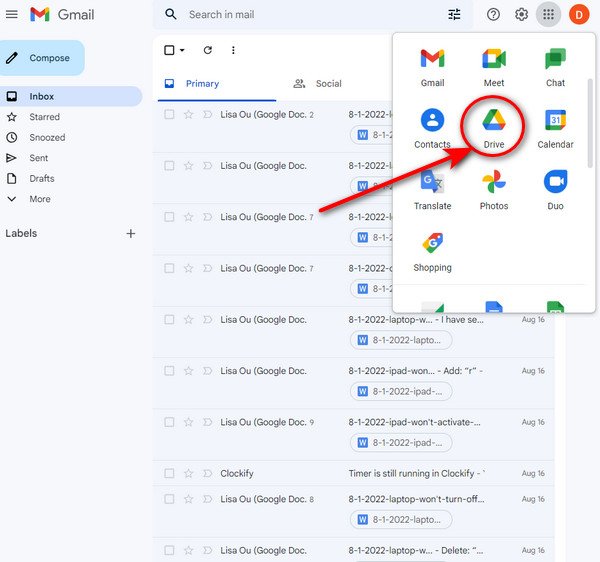Click the apps panel scrollbar

tap(590, 123)
